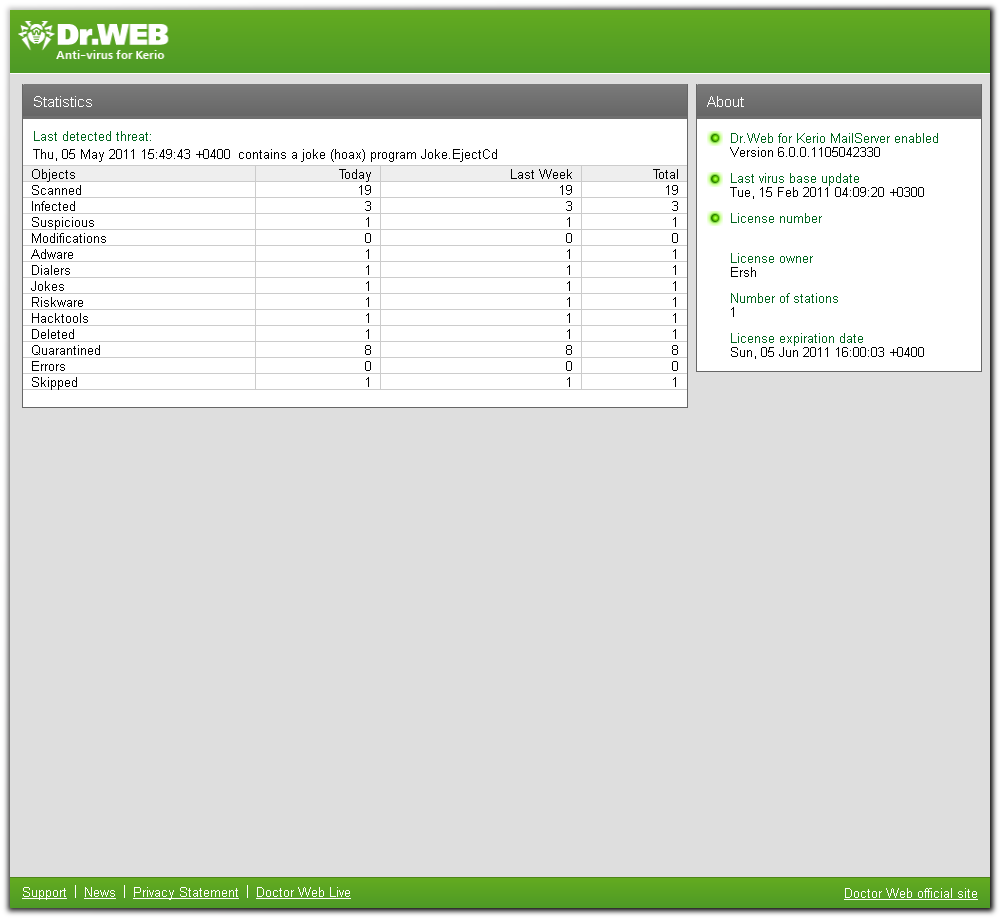Select the Hacktools row label

pyautogui.click(x=60, y=318)
